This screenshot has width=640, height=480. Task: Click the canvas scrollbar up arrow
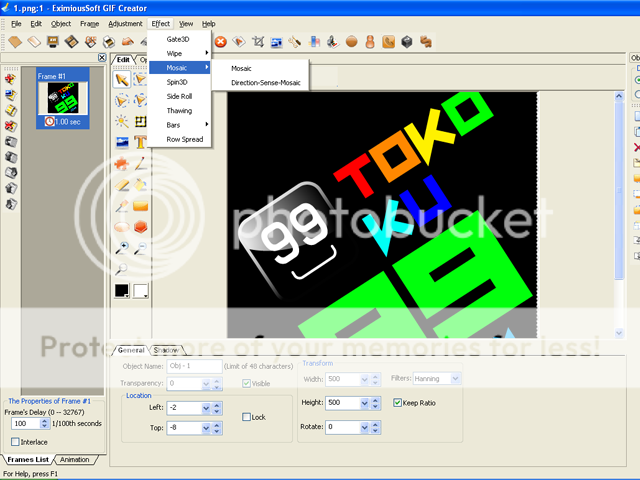pos(619,96)
